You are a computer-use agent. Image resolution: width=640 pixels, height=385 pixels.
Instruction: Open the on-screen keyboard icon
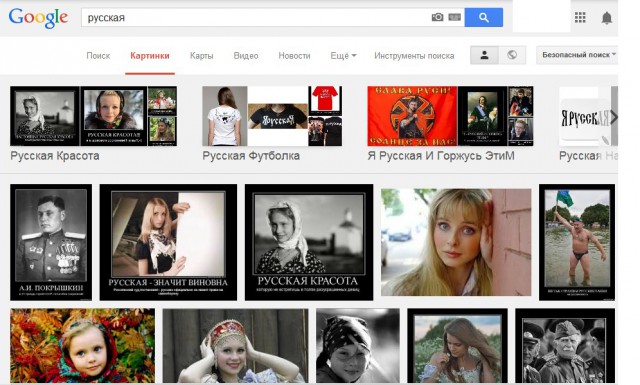[x=454, y=17]
